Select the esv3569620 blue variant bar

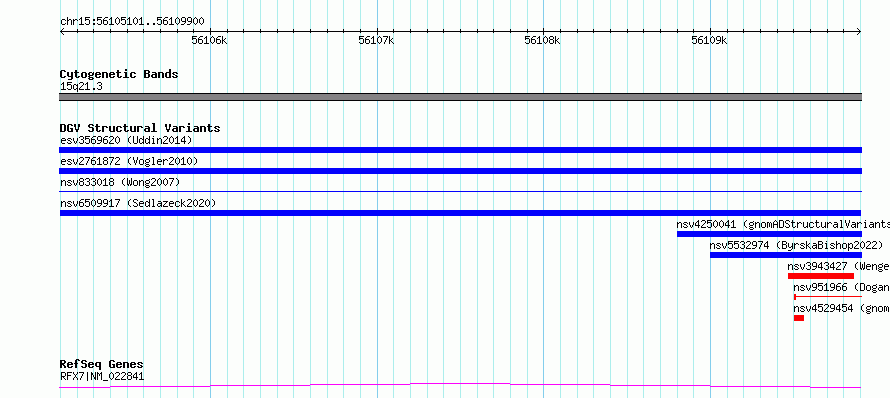(460, 150)
